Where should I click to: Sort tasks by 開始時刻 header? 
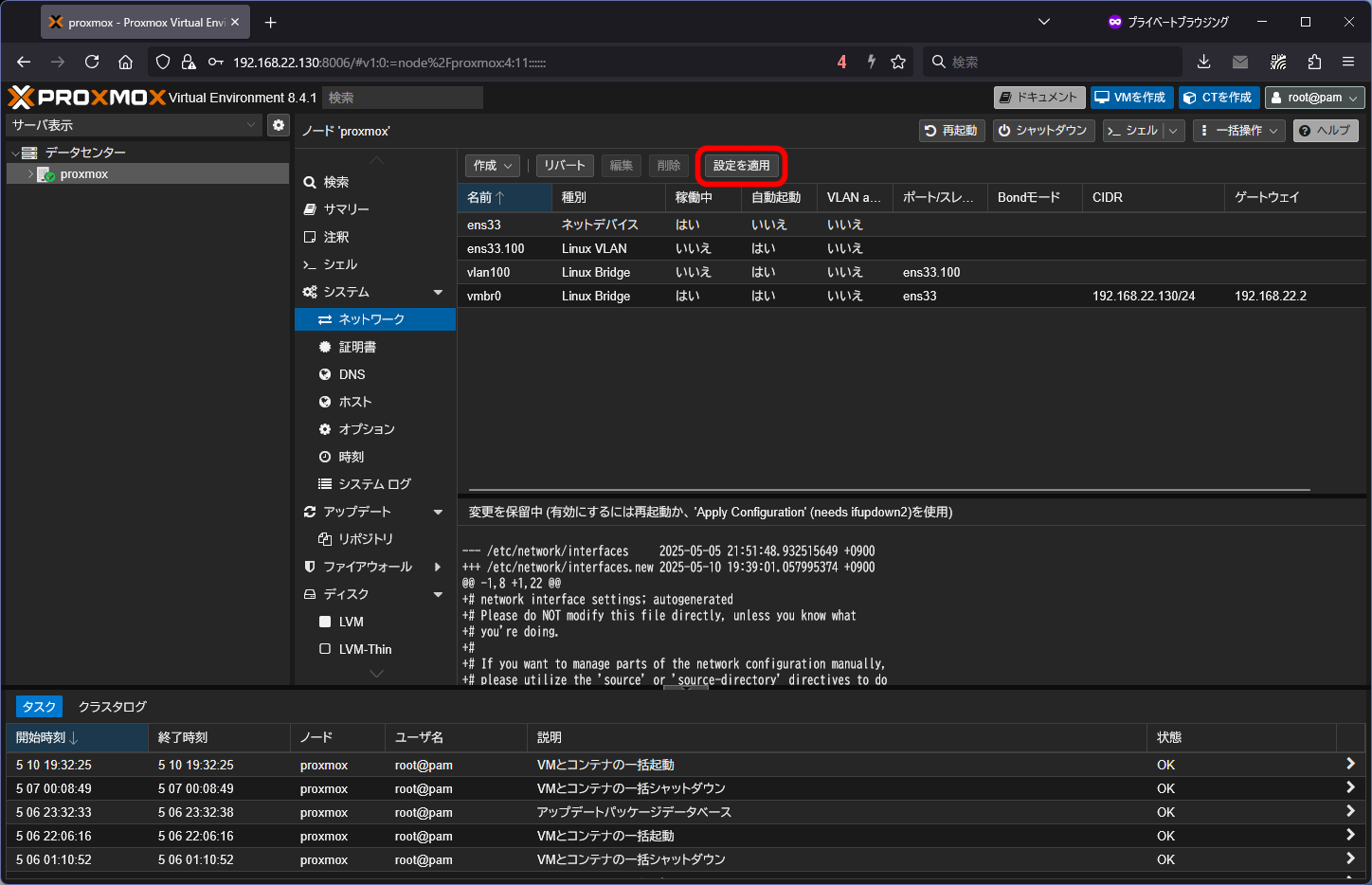point(77,737)
